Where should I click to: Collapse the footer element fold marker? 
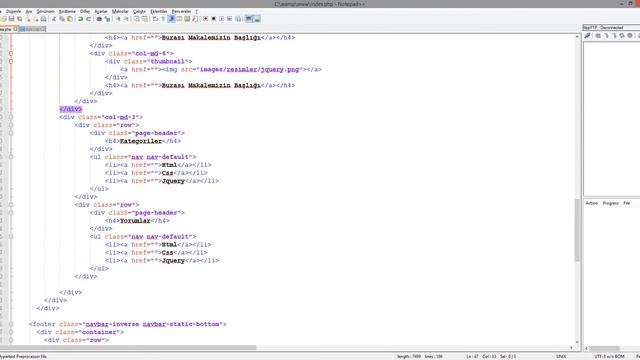(11, 324)
